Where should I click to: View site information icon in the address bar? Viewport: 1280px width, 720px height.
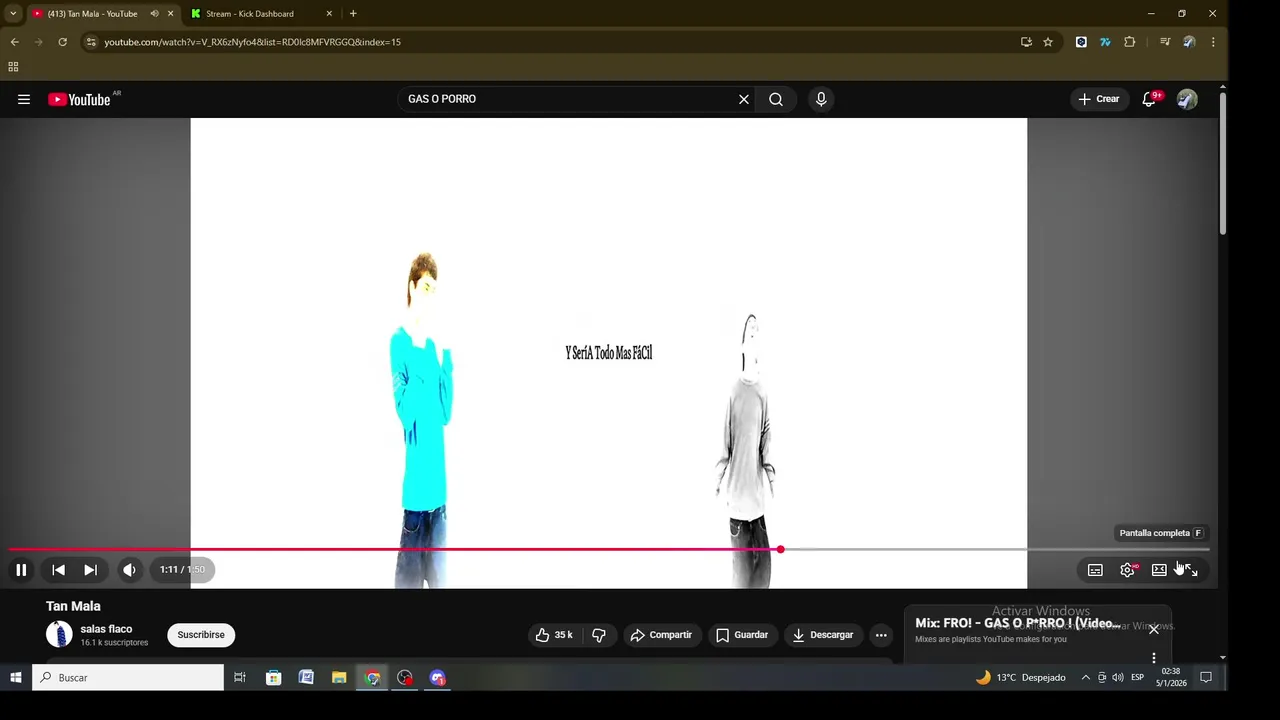point(91,42)
